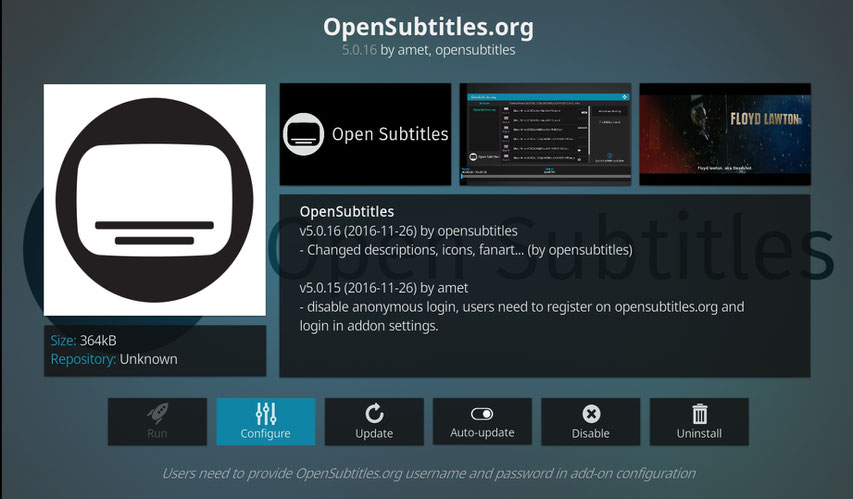
Task: Click the Run rocket button
Action: (157, 422)
